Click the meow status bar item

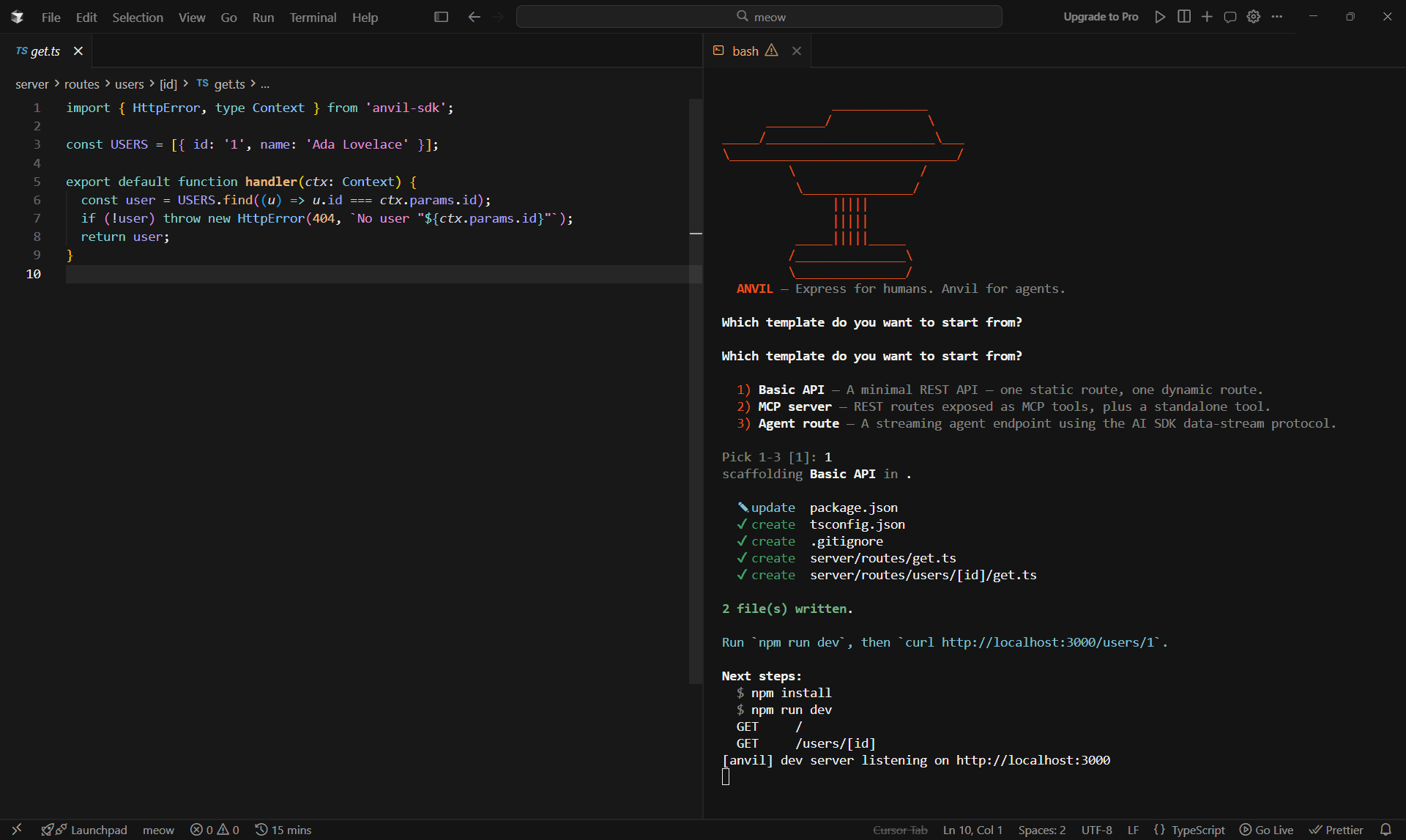pyautogui.click(x=158, y=830)
